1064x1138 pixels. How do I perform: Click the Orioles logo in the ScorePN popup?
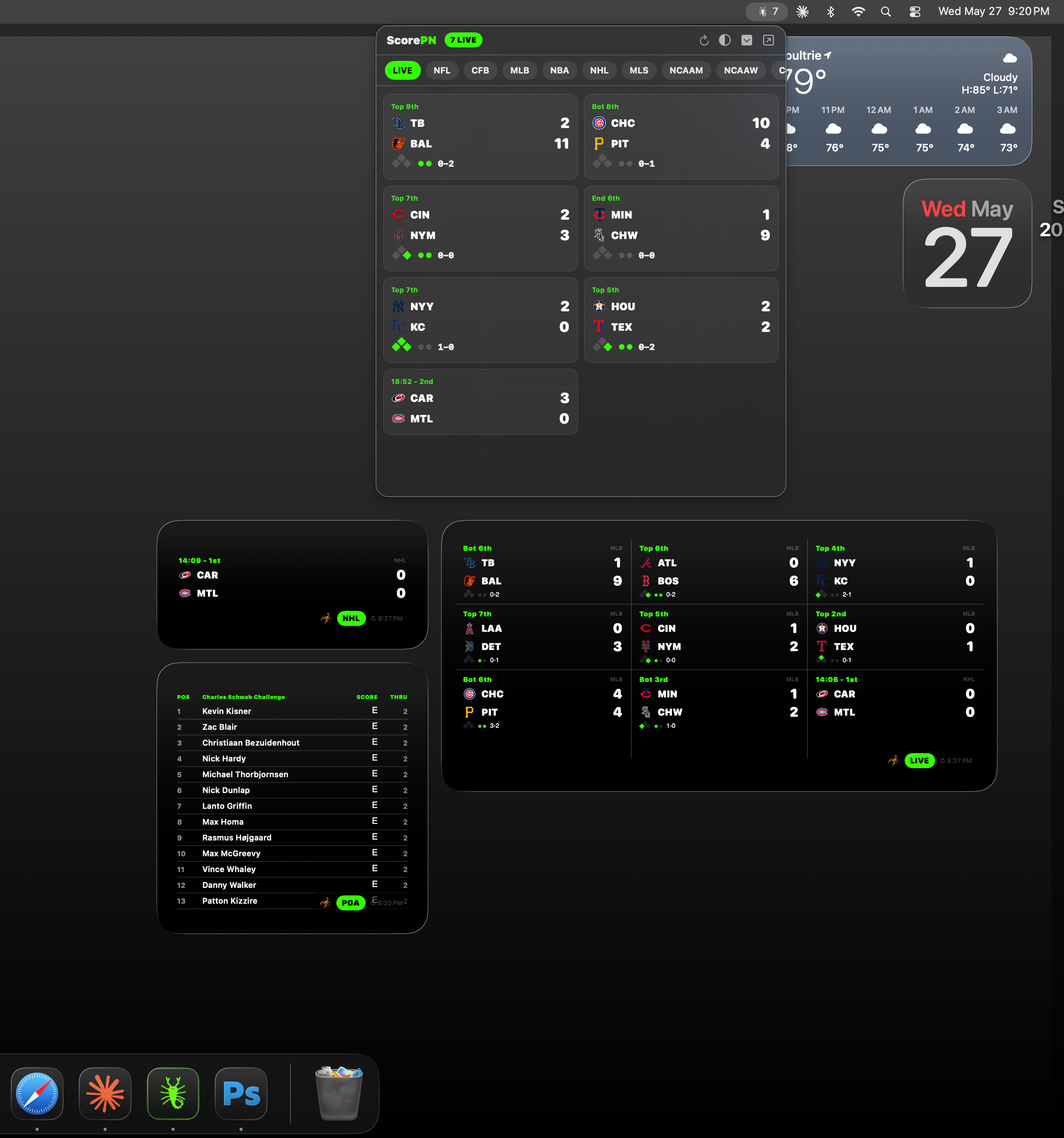coord(398,144)
